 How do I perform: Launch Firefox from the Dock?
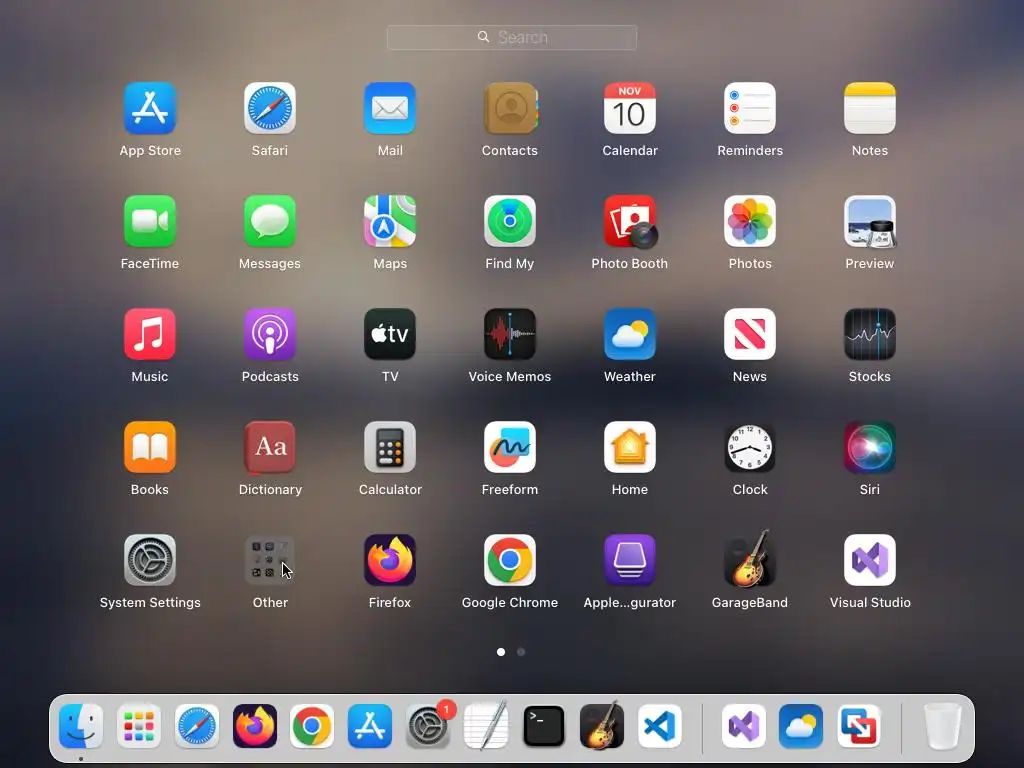coord(255,726)
